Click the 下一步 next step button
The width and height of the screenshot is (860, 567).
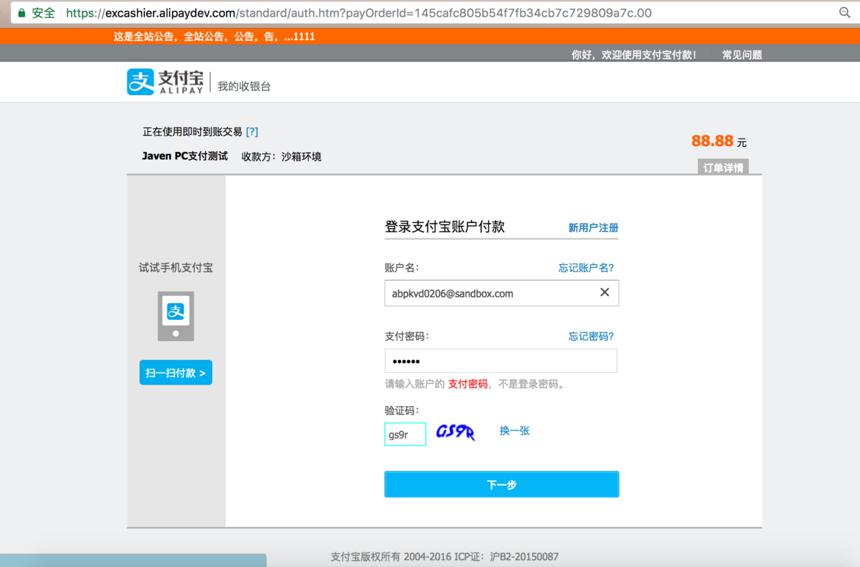coord(501,484)
